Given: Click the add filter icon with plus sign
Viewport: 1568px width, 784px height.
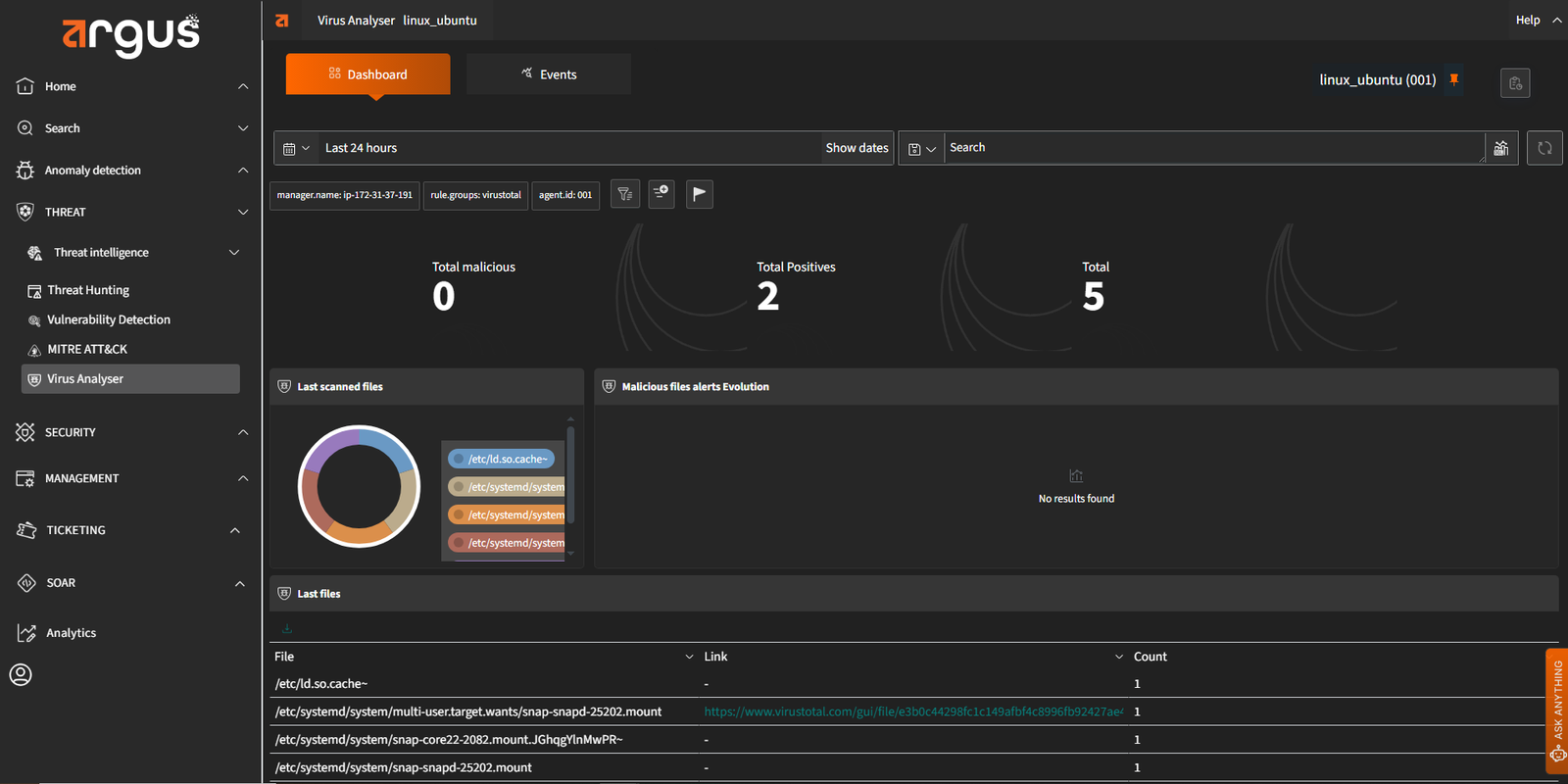Looking at the screenshot, I should [661, 194].
